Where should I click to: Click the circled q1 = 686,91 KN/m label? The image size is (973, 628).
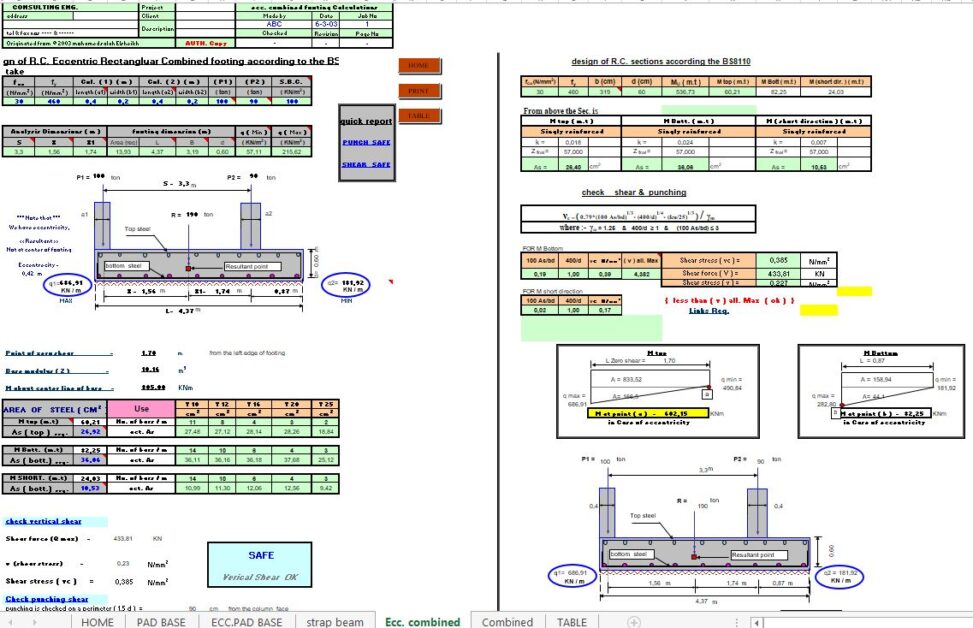click(67, 285)
